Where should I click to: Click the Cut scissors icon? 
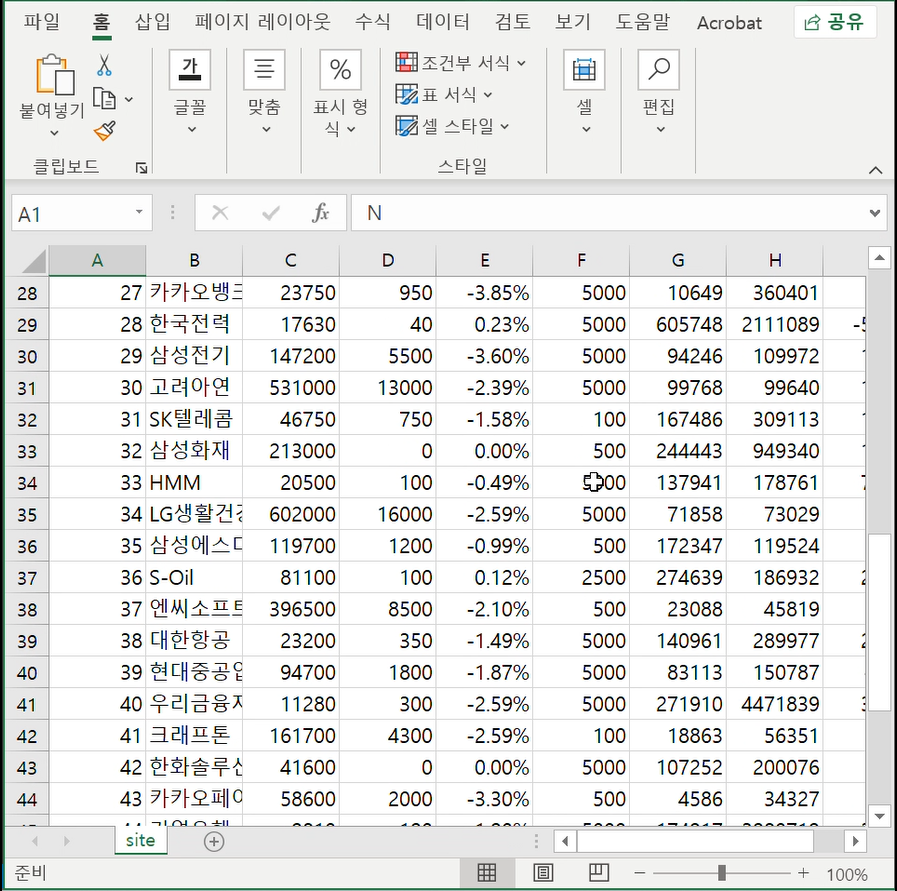click(x=104, y=66)
